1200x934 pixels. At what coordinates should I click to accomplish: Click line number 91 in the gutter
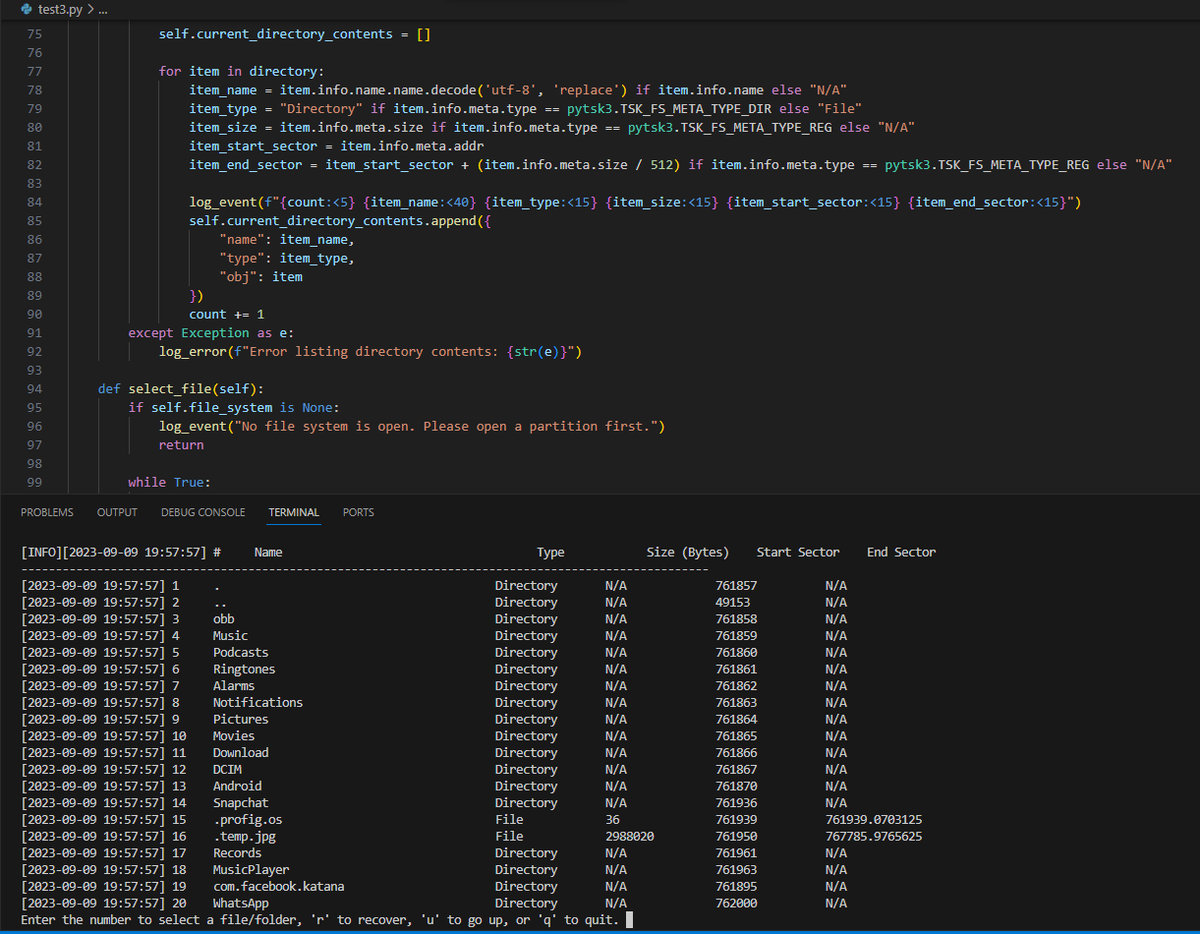(x=34, y=333)
